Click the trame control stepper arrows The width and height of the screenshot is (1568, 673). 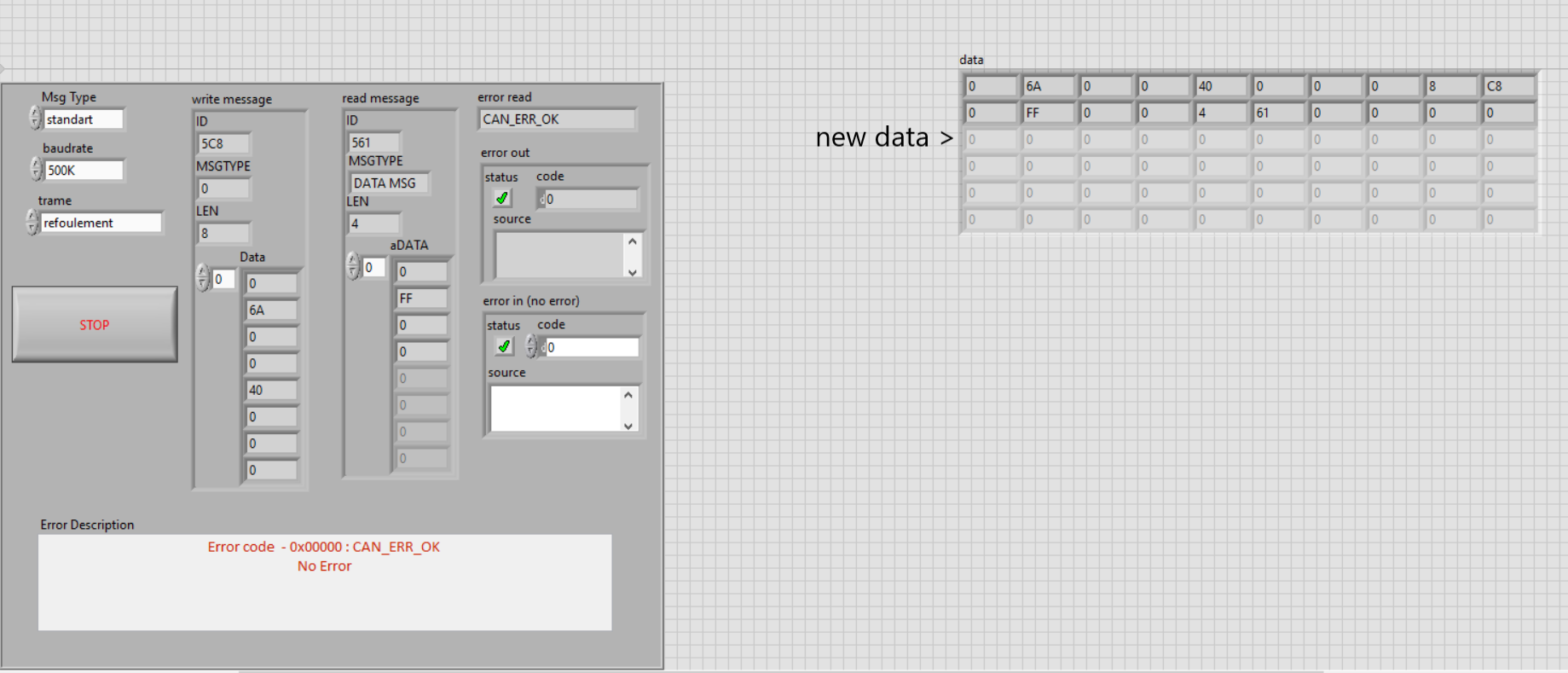tap(32, 223)
